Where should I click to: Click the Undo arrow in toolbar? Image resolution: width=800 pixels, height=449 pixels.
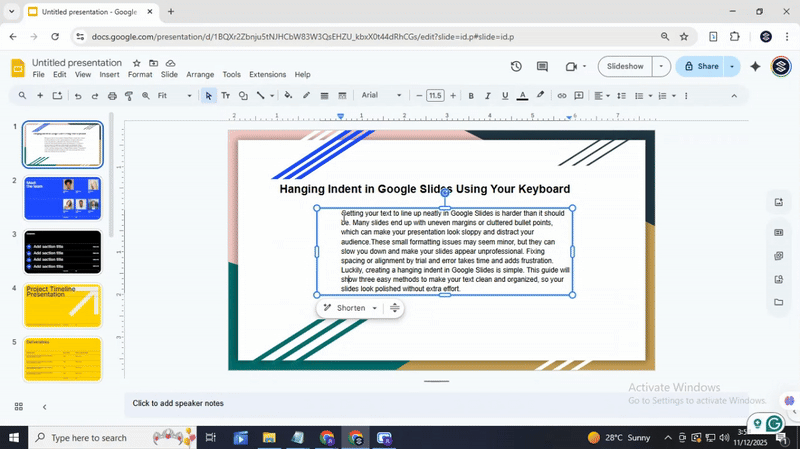click(77, 96)
